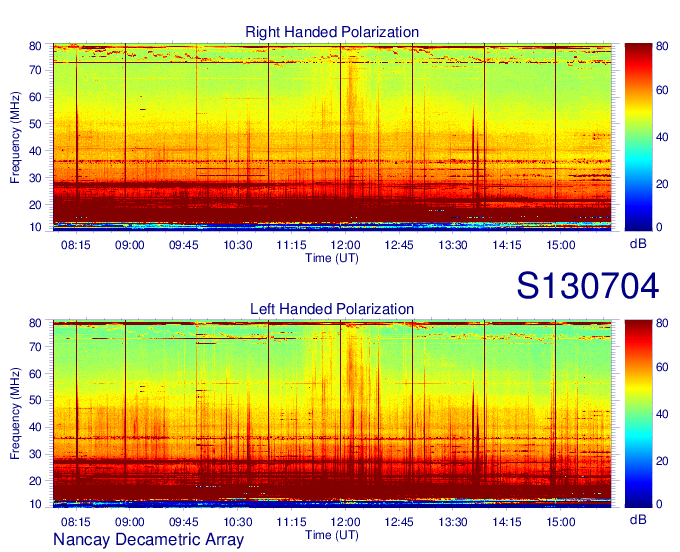The image size is (680, 552).
Task: Click the 60 dB label on Right Handed colorbar
Action: tap(662, 90)
